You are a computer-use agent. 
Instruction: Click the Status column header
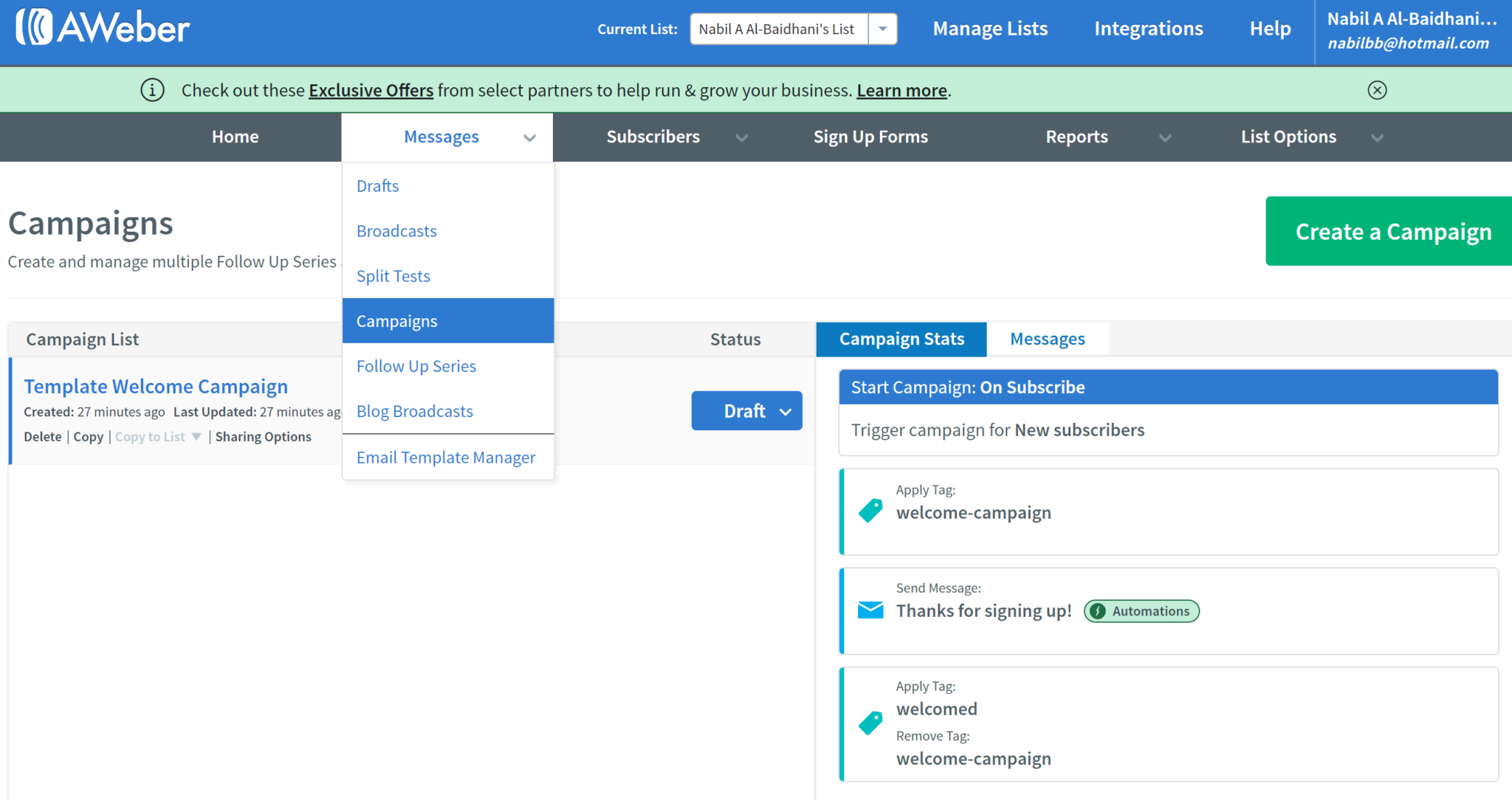click(735, 339)
